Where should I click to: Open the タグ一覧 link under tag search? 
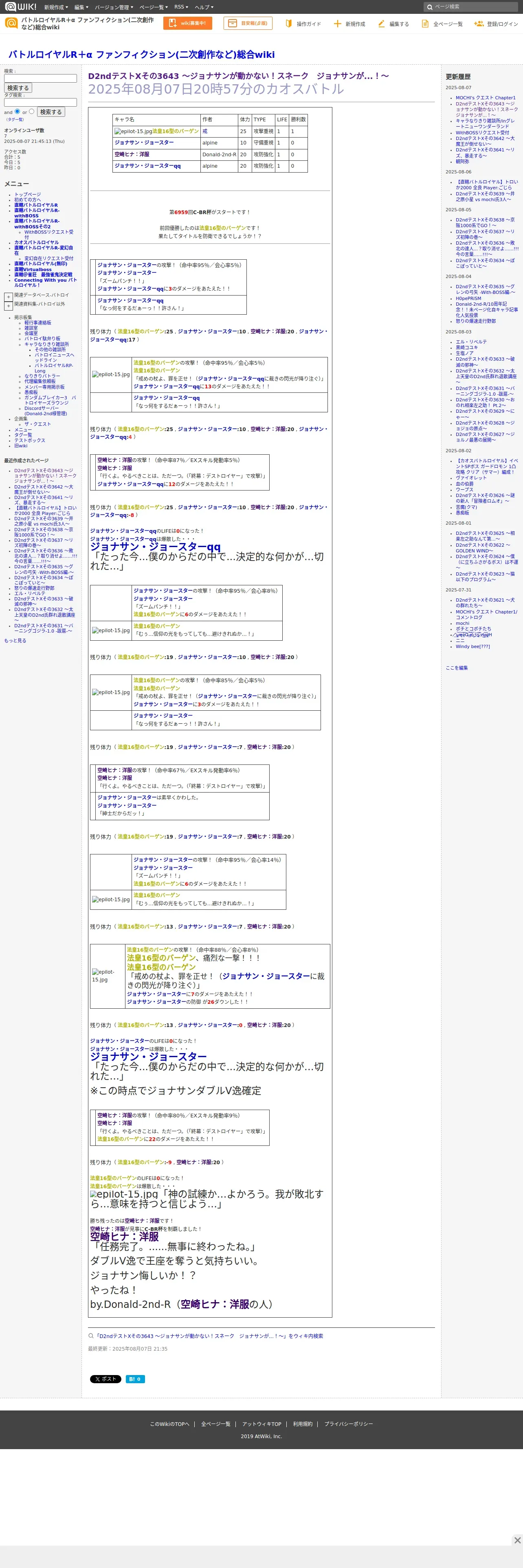coord(15,119)
